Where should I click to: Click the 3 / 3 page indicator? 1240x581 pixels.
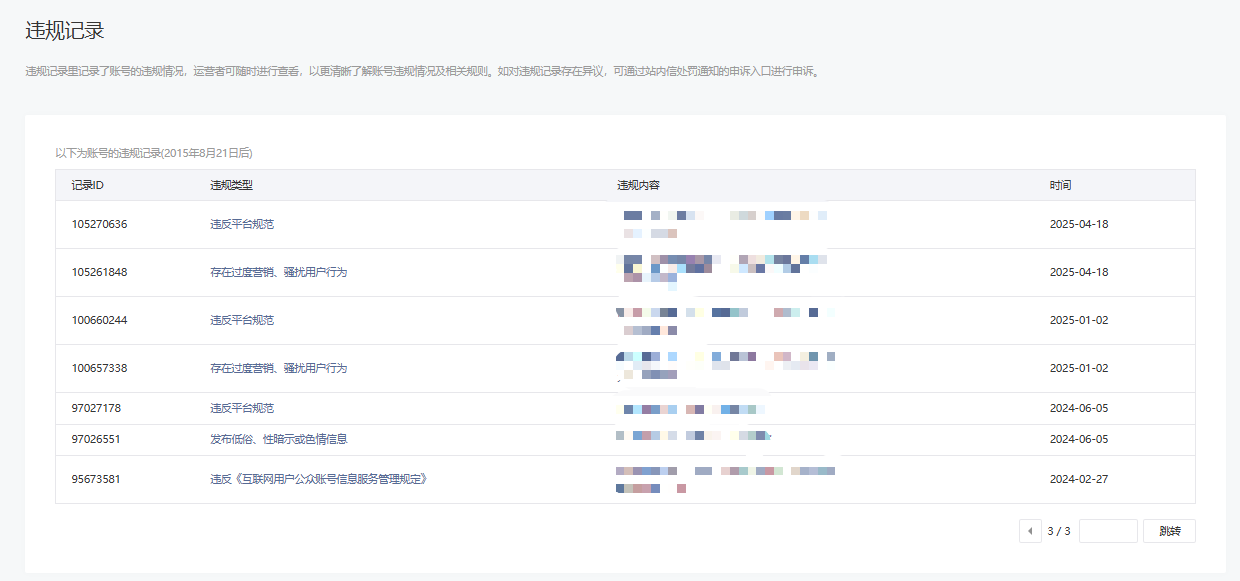coord(1058,531)
